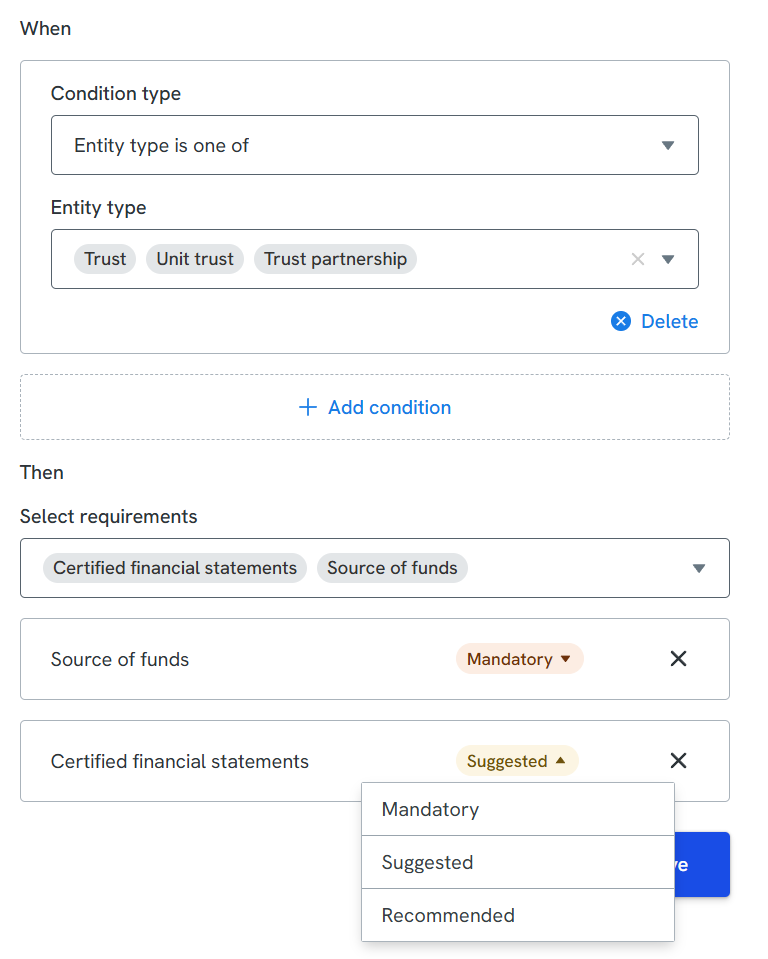The width and height of the screenshot is (768, 959).
Task: Collapse the Suggested level badge dropdown
Action: coord(517,761)
